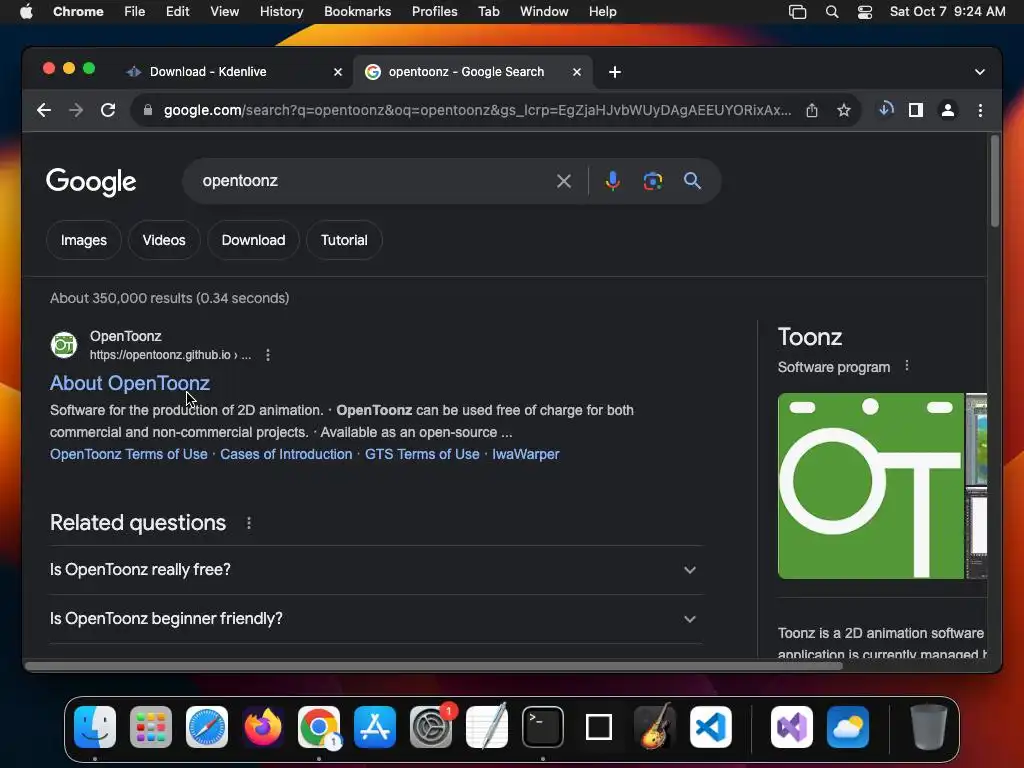Close the opentoonz Google Search tab
This screenshot has height=768, width=1024.
577,72
